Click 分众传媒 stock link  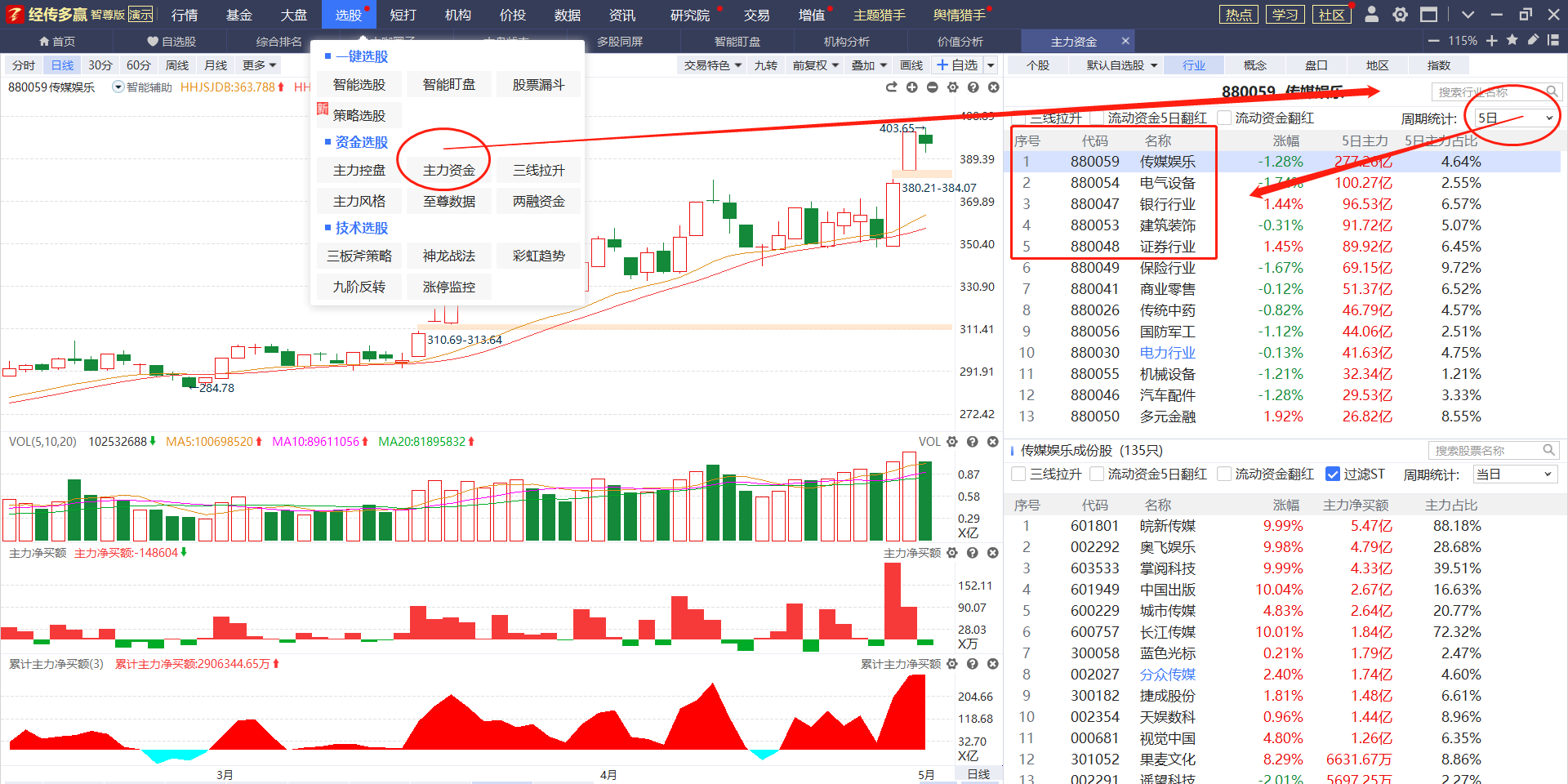point(1168,675)
